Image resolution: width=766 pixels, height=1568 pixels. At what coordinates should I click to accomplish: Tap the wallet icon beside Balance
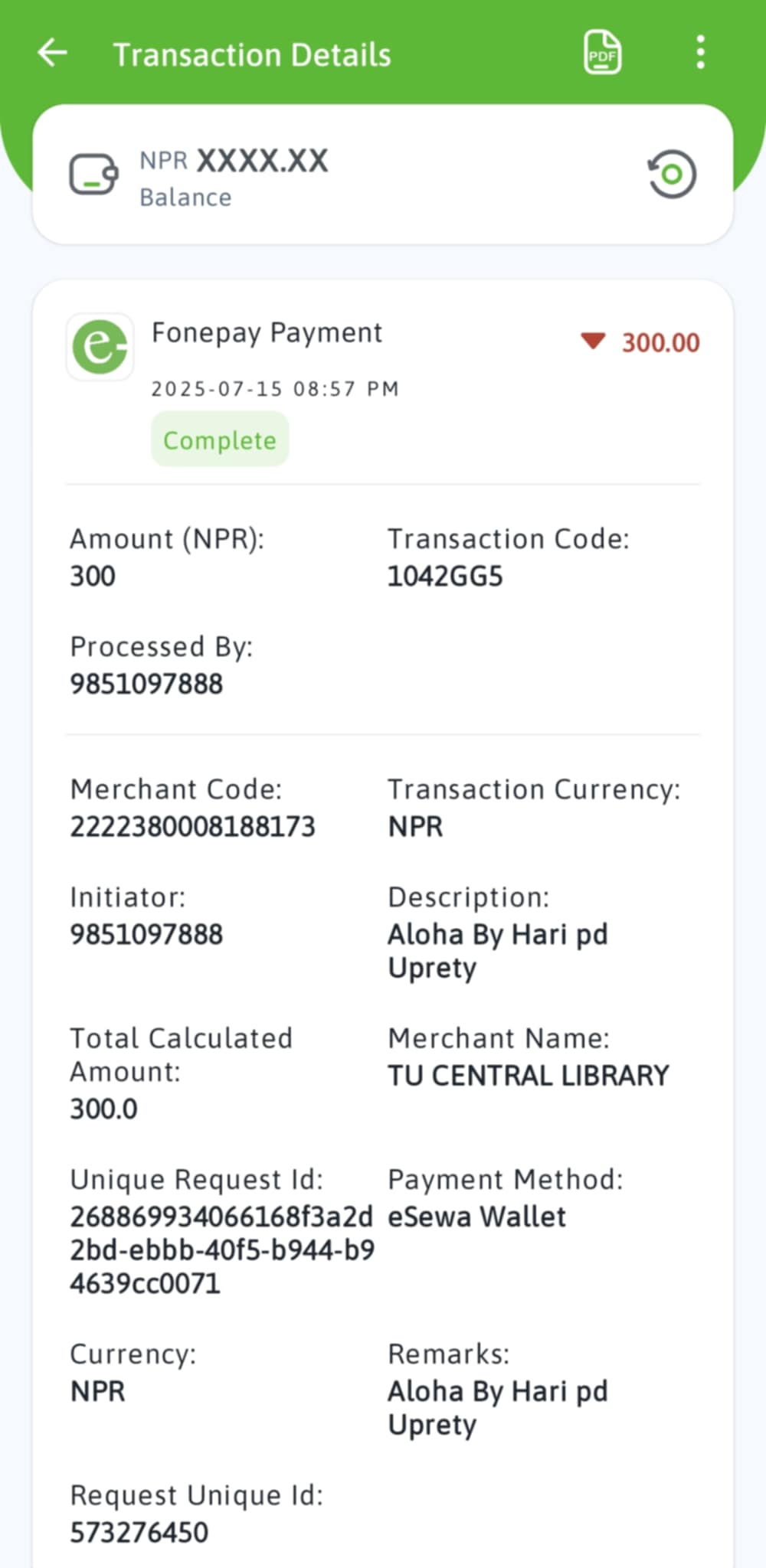coord(93,175)
